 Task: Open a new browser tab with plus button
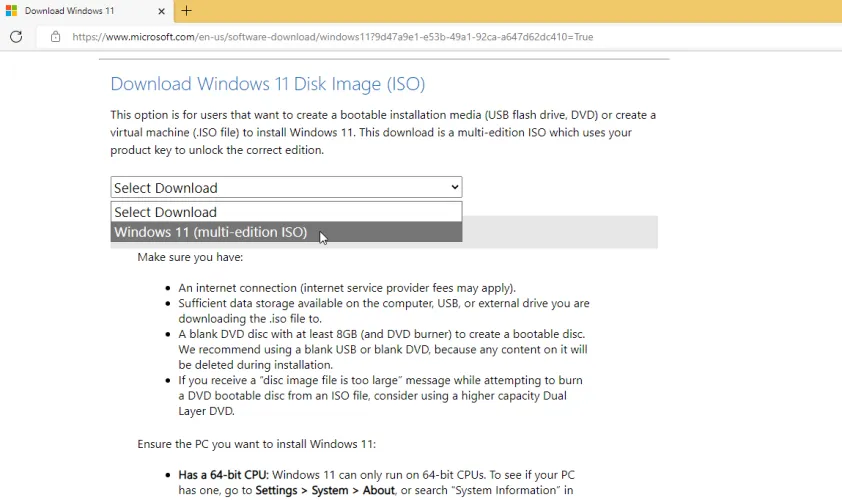click(186, 11)
